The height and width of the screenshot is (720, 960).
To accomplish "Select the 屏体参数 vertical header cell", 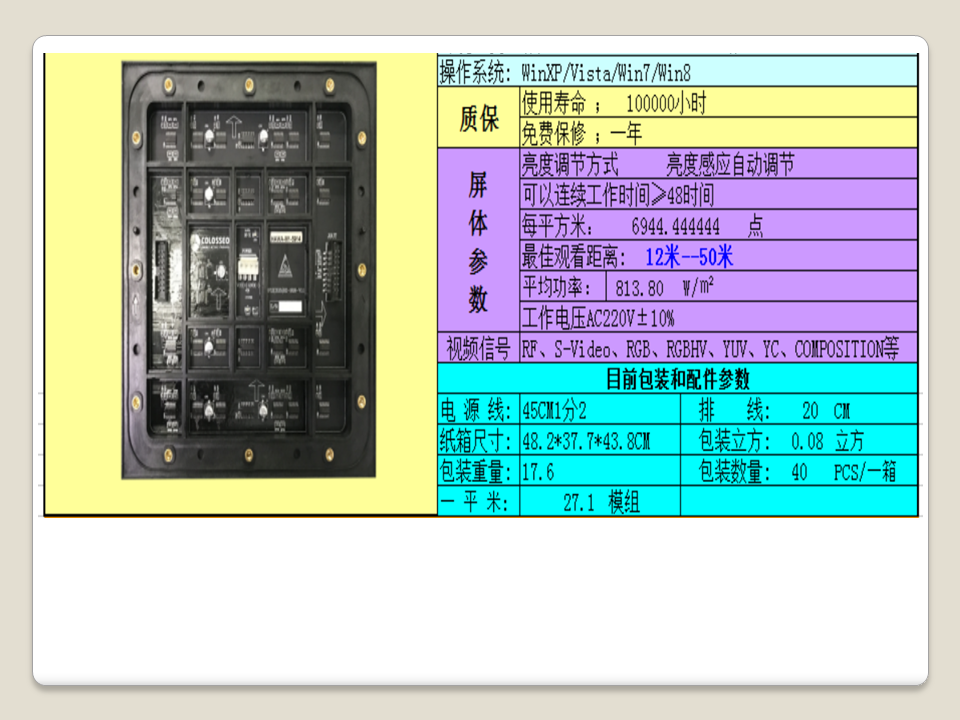I will pyautogui.click(x=479, y=241).
